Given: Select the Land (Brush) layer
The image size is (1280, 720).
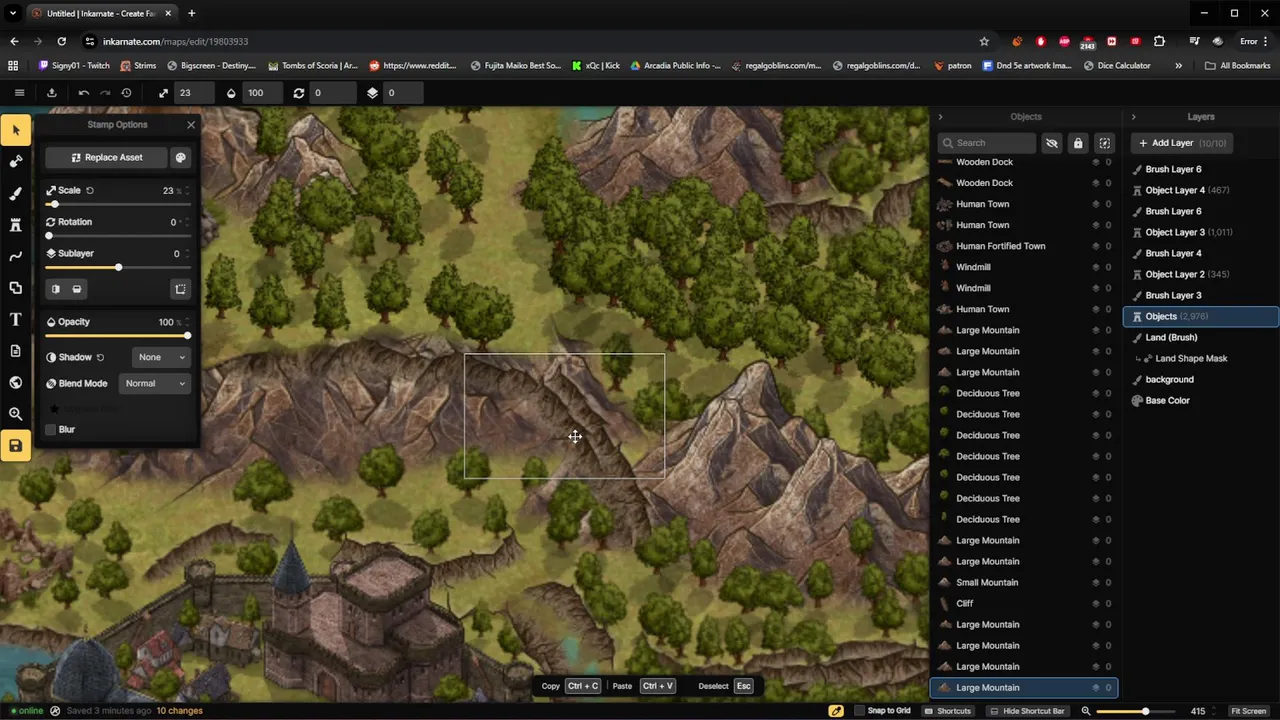Looking at the screenshot, I should point(1201,337).
